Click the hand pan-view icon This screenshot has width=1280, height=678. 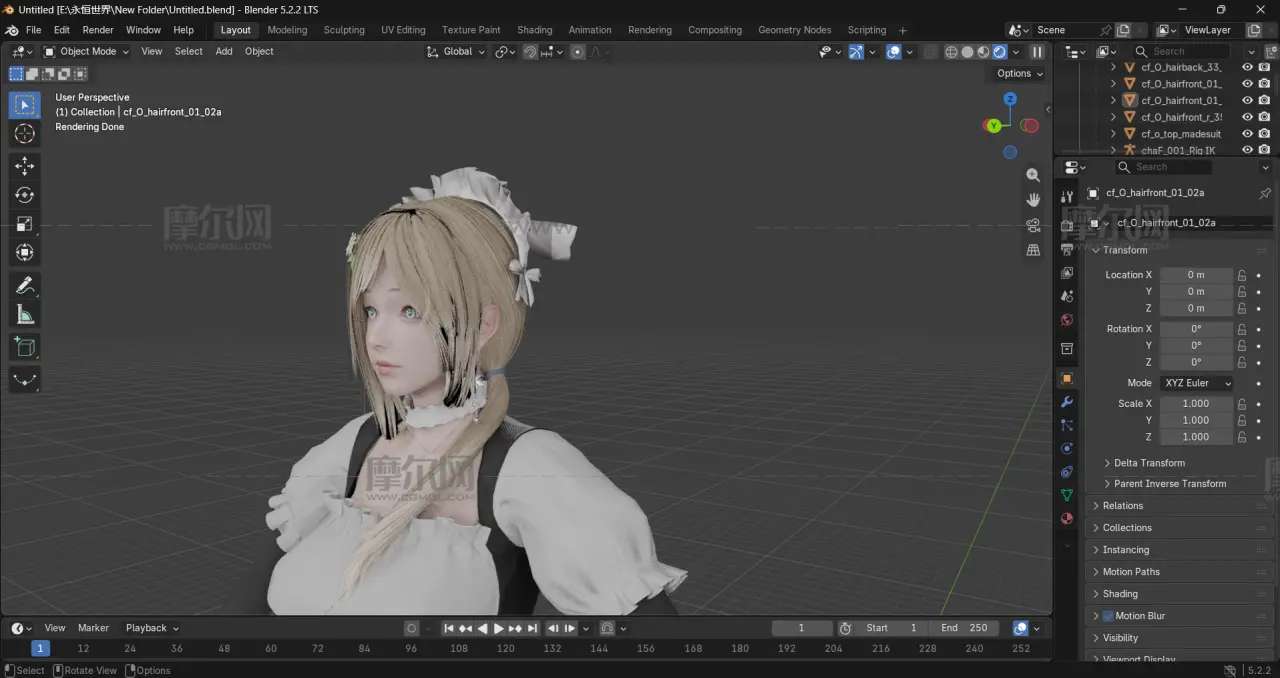click(1033, 200)
